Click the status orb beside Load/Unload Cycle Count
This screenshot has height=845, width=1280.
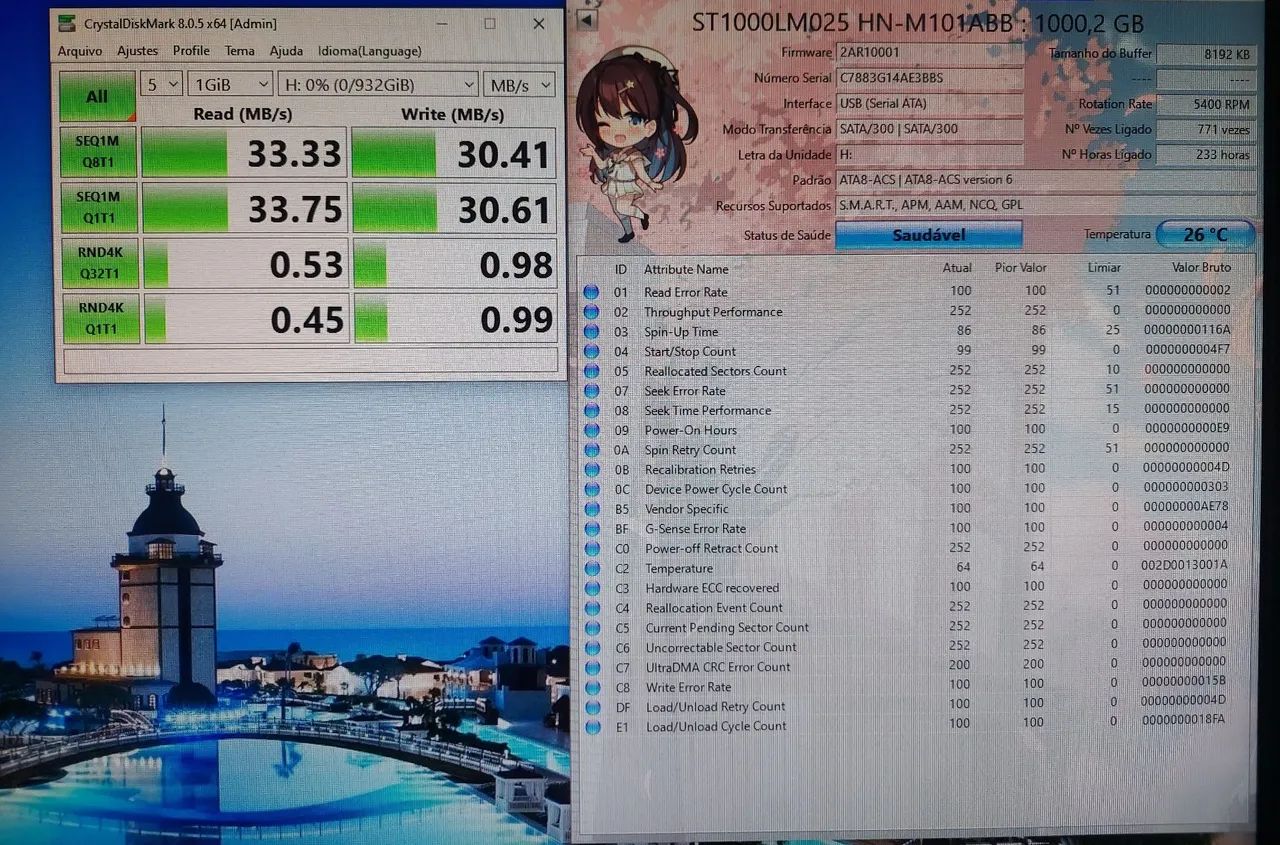coord(593,727)
